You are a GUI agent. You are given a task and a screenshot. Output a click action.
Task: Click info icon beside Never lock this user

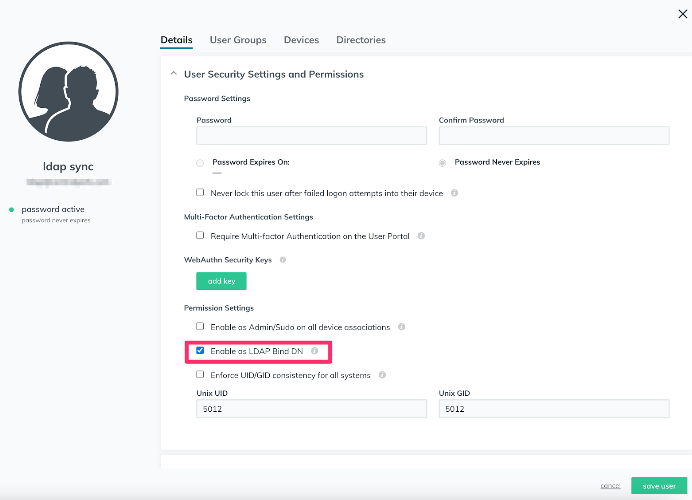coord(454,192)
